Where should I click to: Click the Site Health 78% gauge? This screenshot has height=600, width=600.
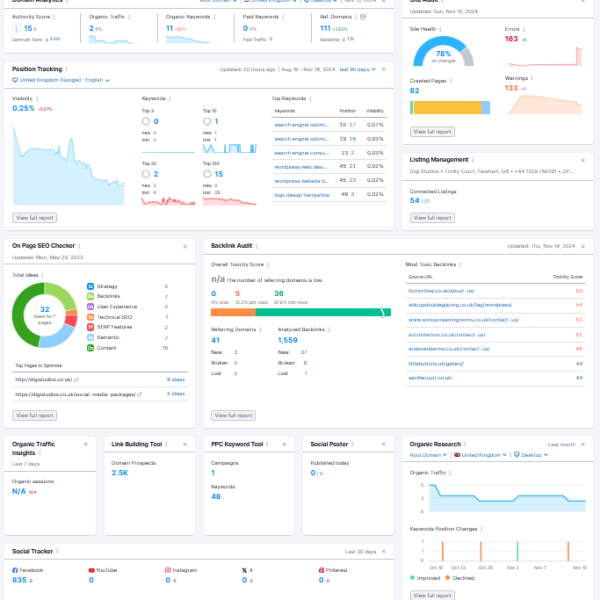click(443, 52)
